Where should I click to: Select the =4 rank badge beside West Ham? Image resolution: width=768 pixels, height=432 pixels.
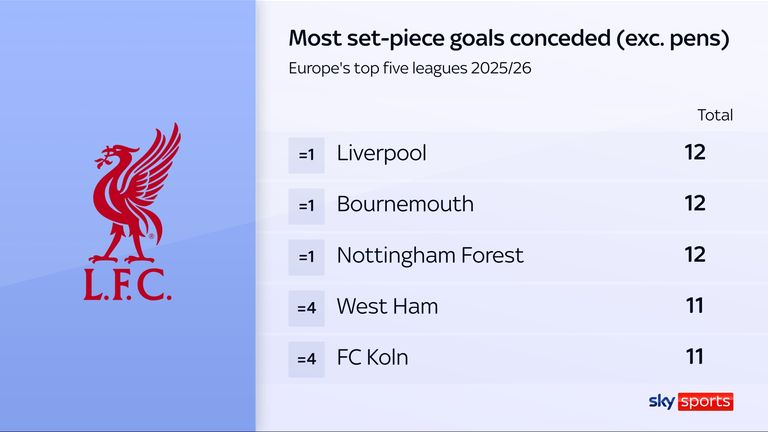[x=306, y=307]
